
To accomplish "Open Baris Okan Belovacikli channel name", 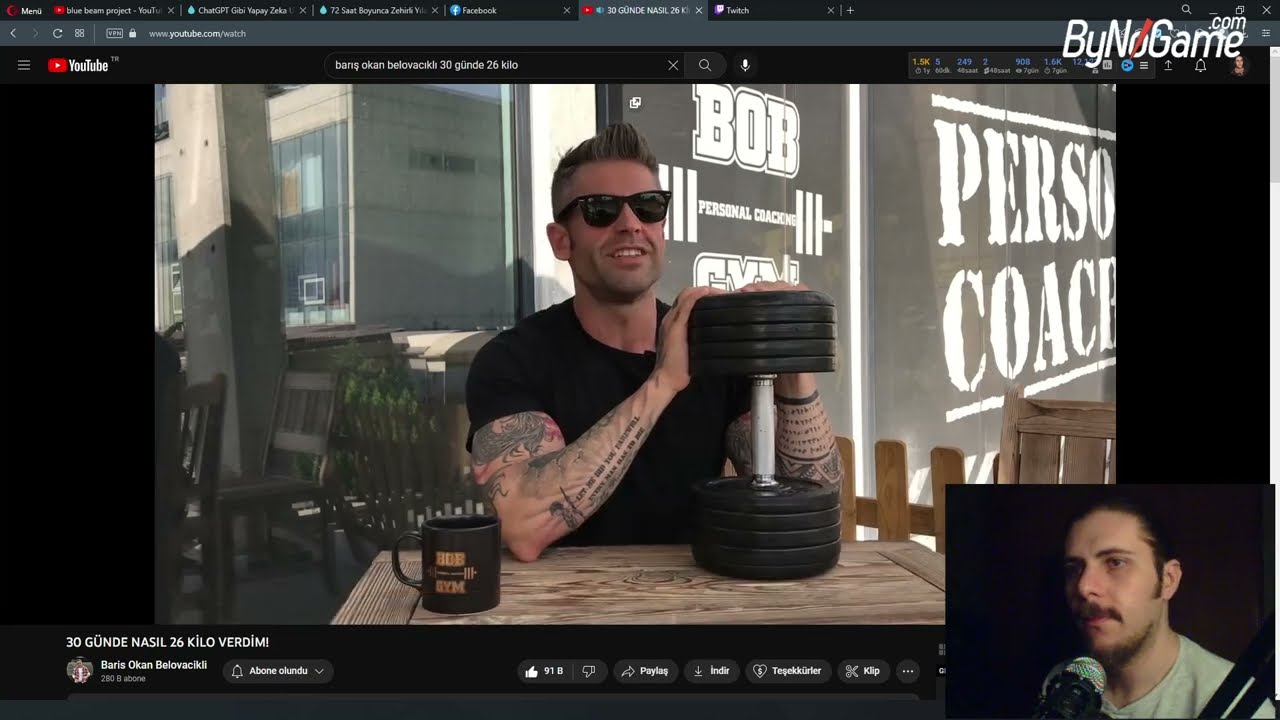I will pyautogui.click(x=154, y=665).
